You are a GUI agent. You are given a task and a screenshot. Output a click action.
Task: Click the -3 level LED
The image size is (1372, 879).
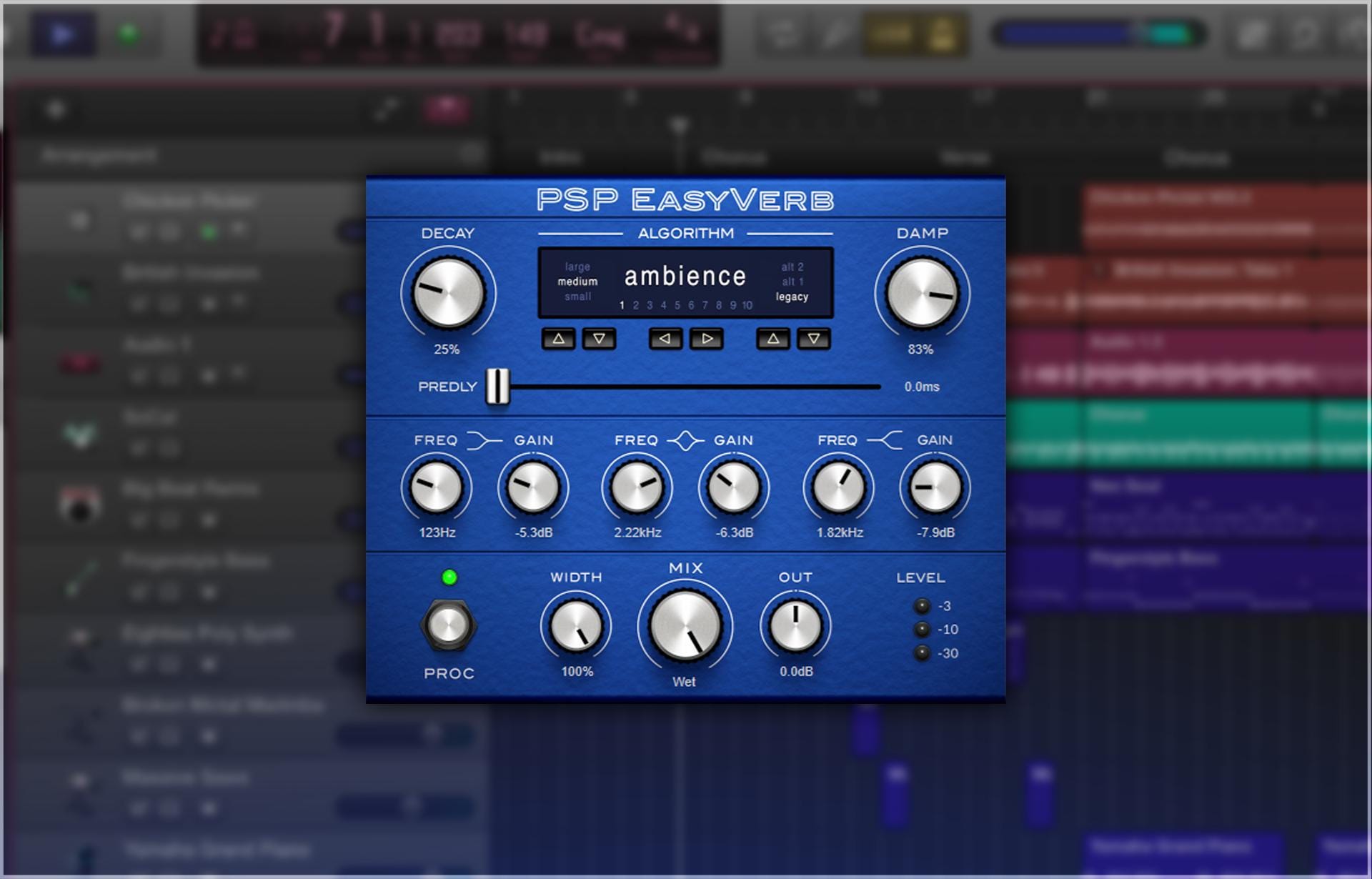click(923, 606)
